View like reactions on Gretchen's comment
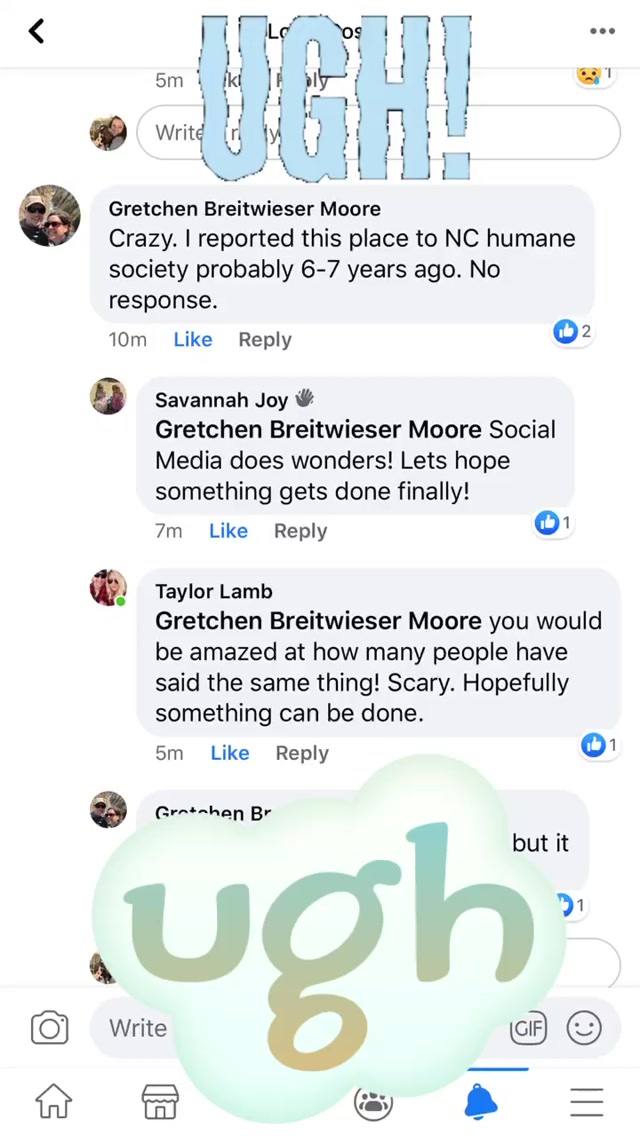The height and width of the screenshot is (1136, 640). (572, 331)
